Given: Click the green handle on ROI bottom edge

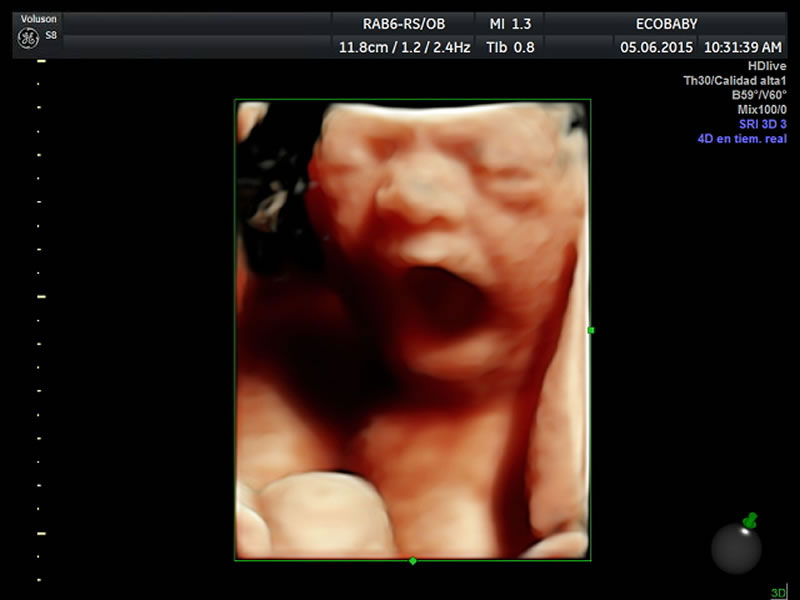Looking at the screenshot, I should (413, 561).
